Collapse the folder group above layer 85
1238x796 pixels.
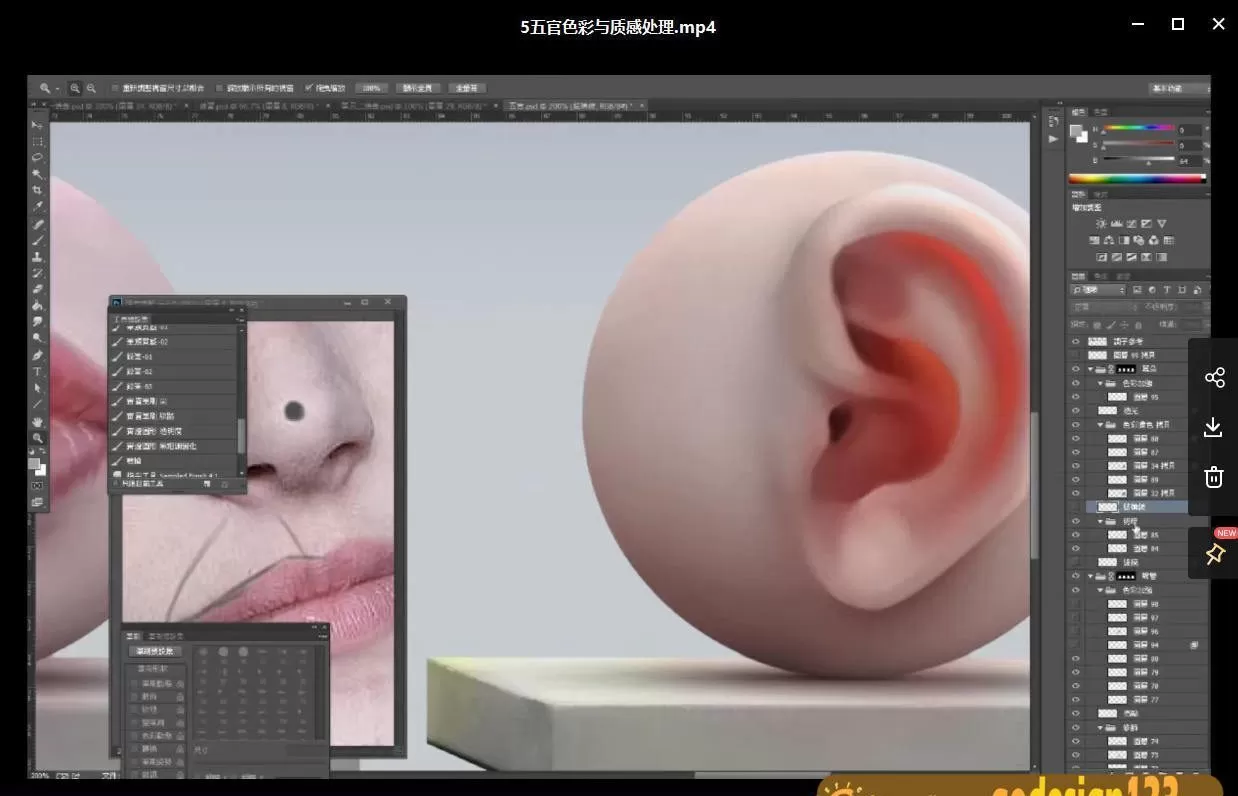click(x=1101, y=522)
